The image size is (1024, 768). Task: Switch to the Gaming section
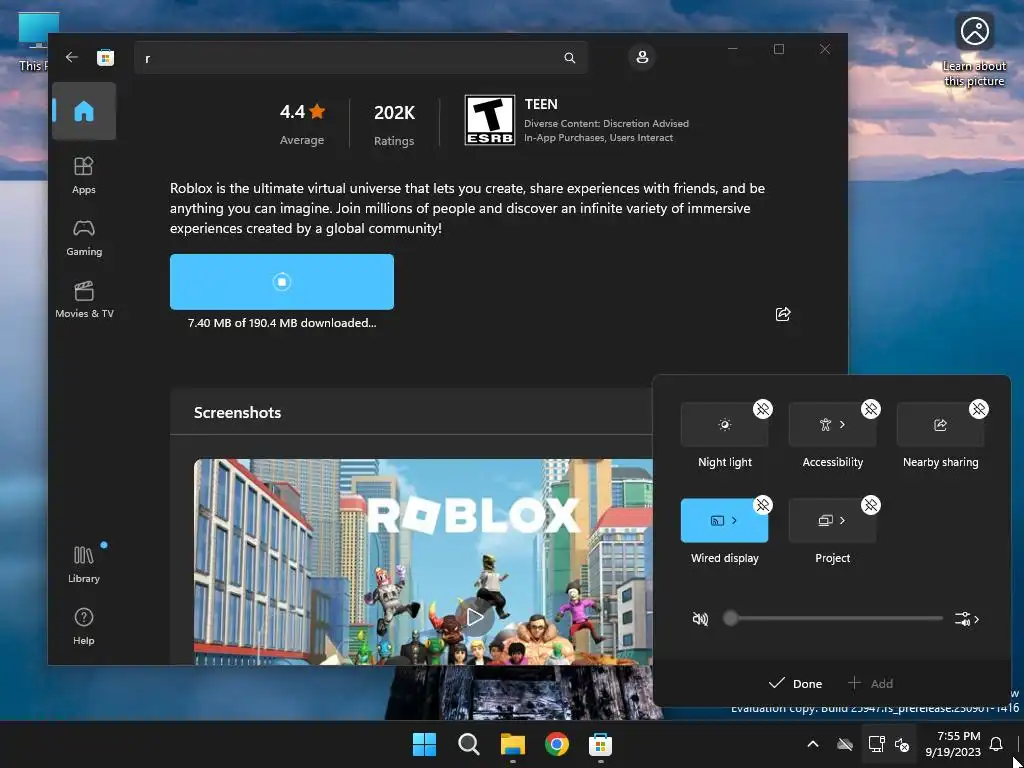(84, 238)
